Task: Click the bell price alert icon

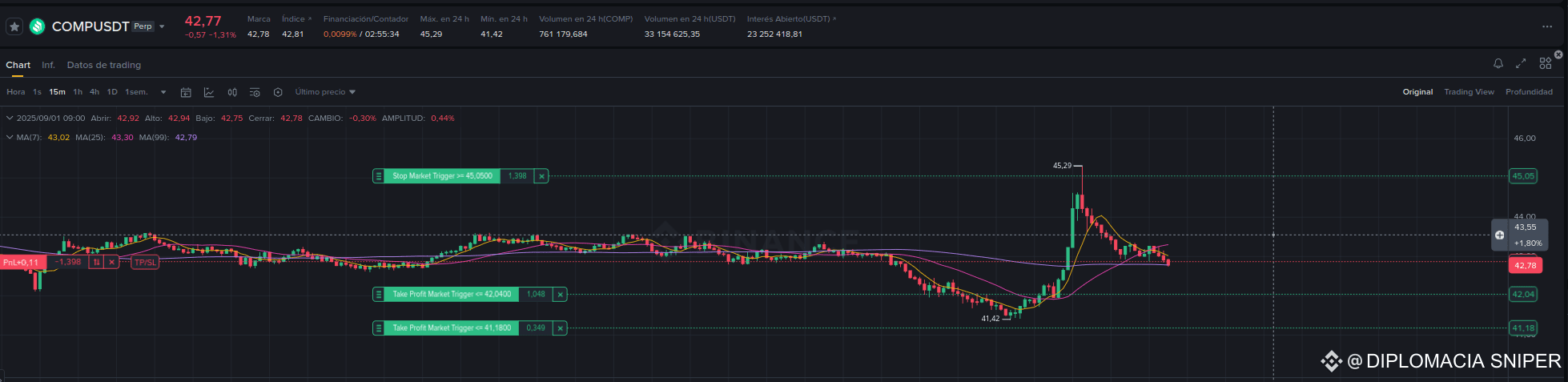Action: click(1498, 63)
